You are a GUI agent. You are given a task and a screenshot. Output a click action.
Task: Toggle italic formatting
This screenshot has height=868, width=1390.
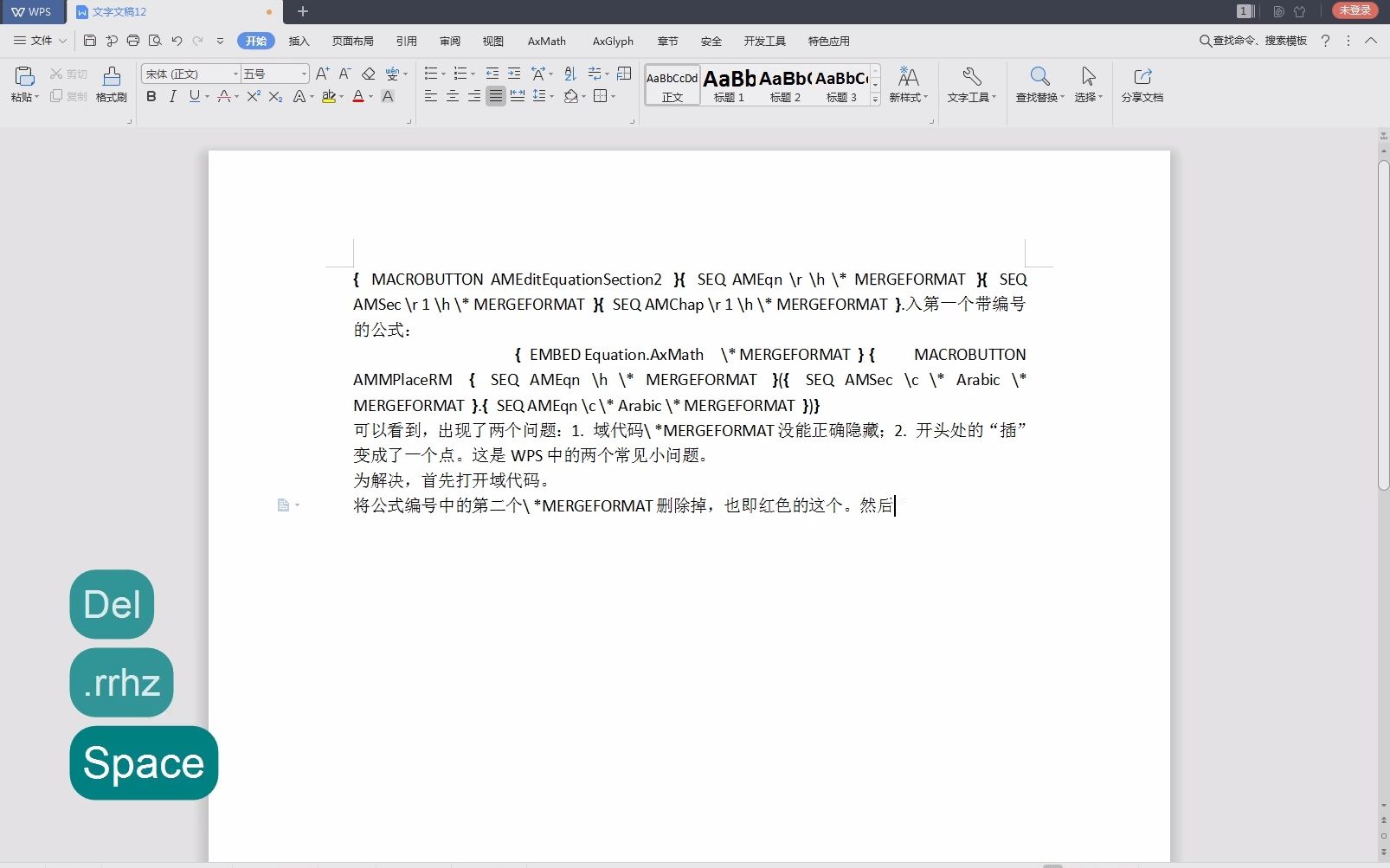pos(172,97)
